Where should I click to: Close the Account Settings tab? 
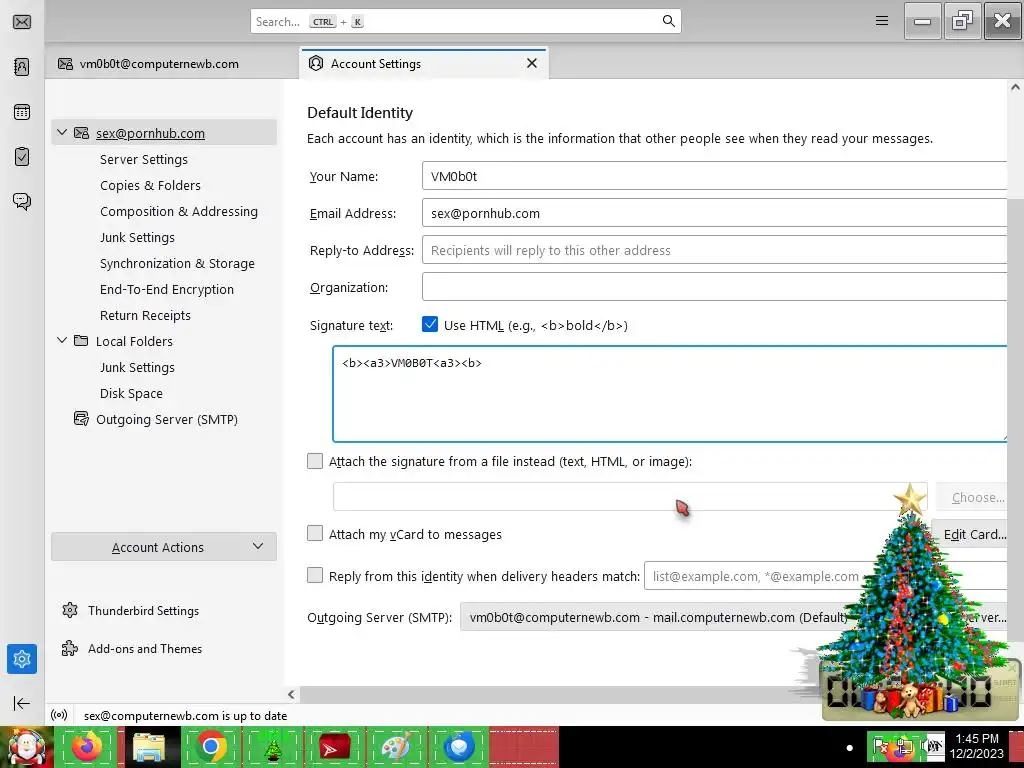coord(532,63)
